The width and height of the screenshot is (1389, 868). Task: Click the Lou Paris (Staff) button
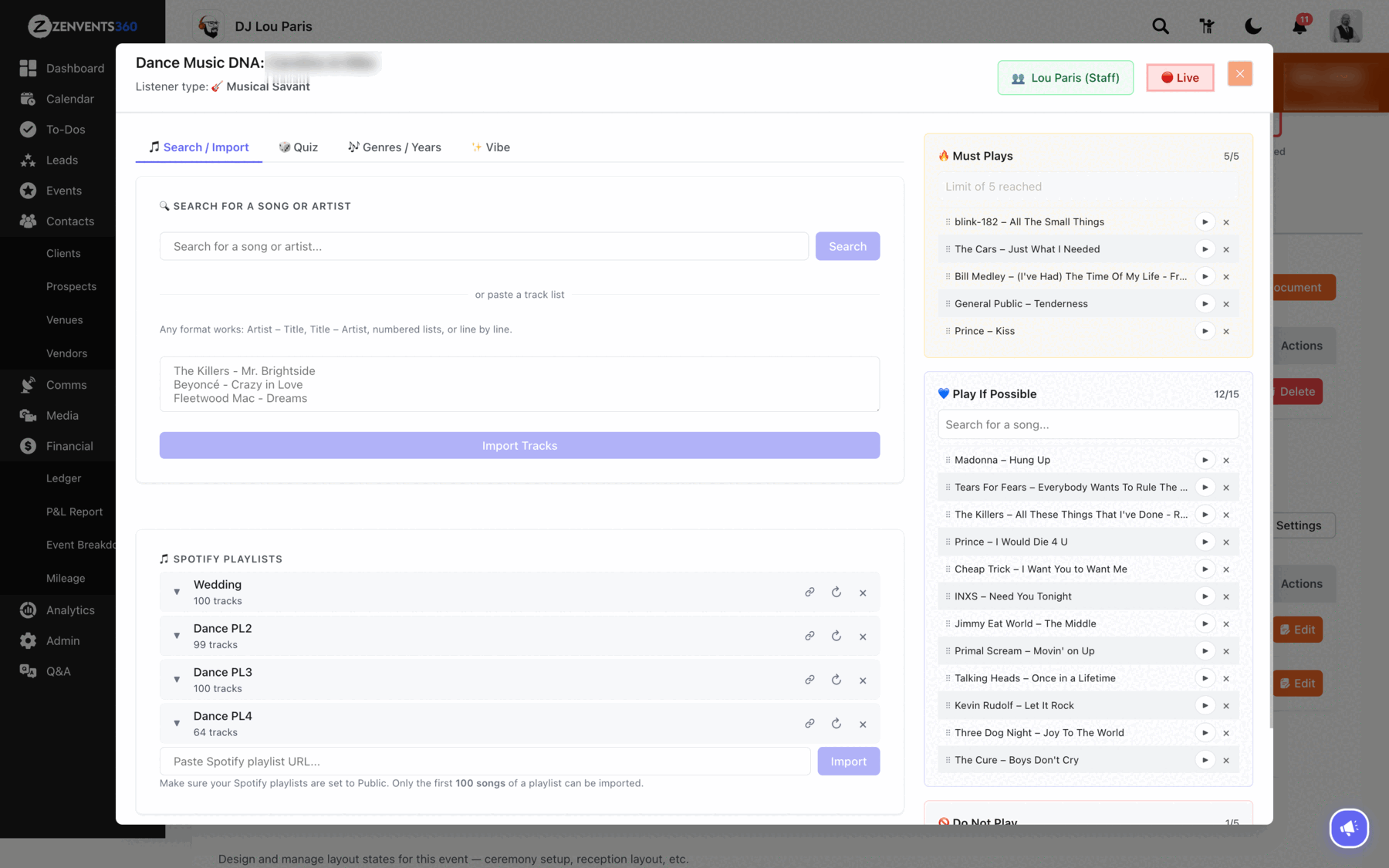[x=1065, y=78]
